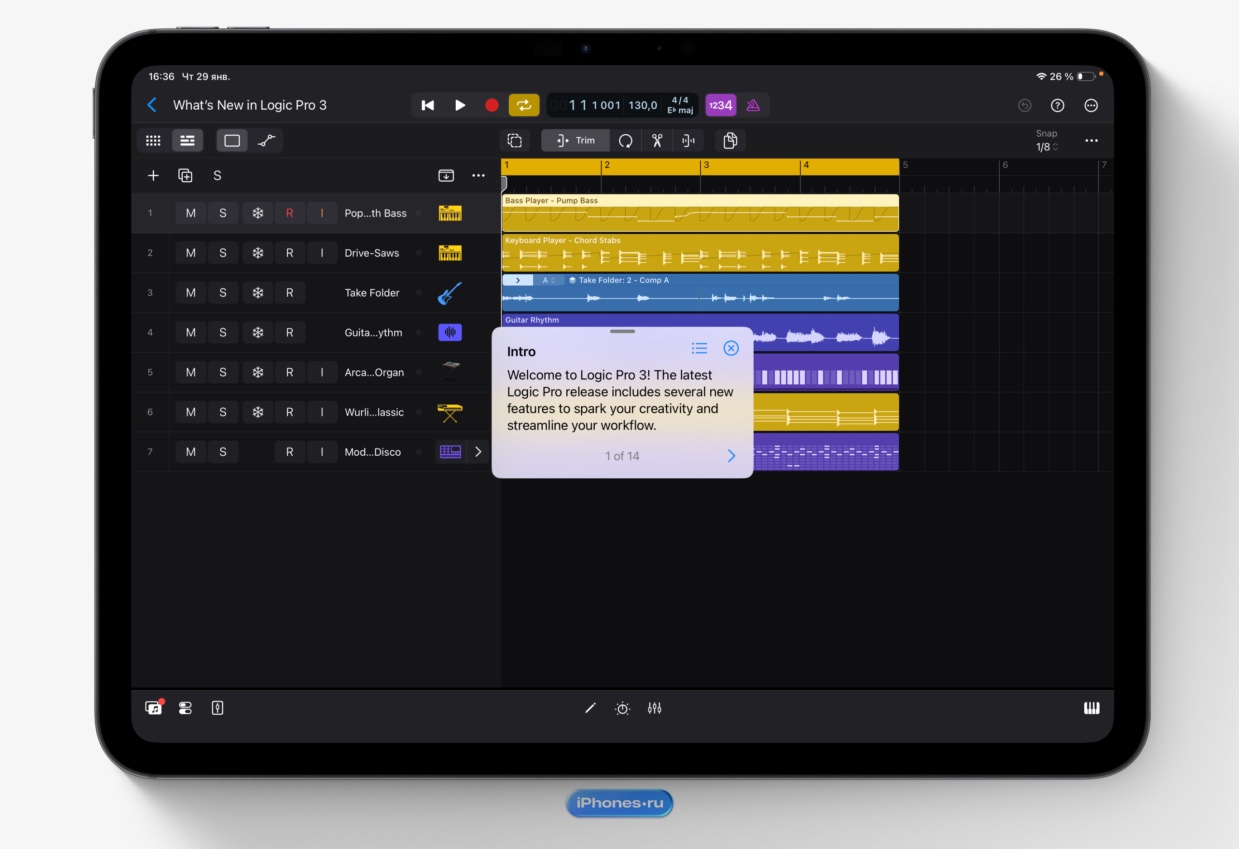1239x849 pixels.
Task: Click the Mod...Disco drum machine icon
Action: tap(450, 452)
